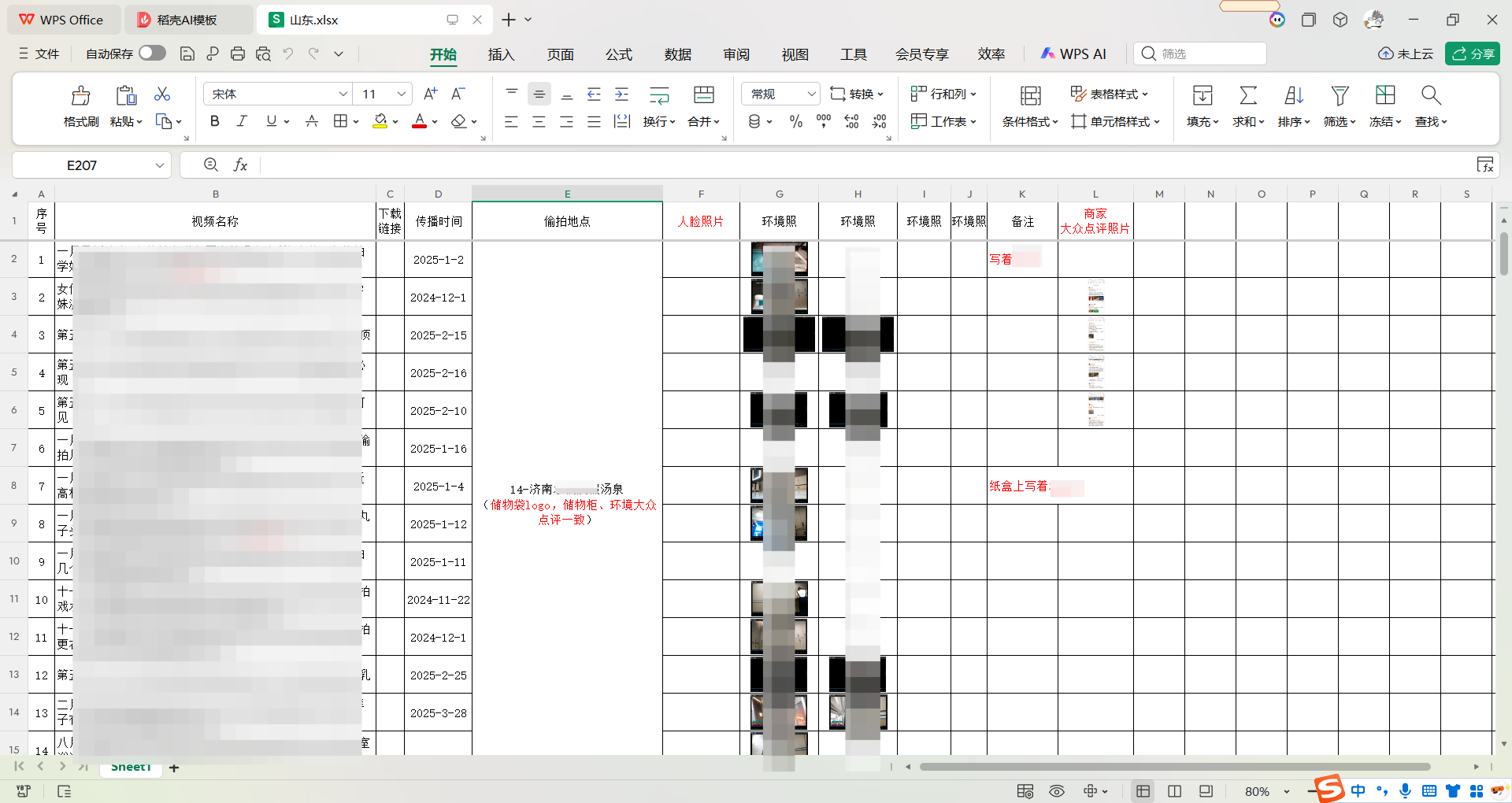
Task: Click the percent style icon
Action: [x=796, y=121]
